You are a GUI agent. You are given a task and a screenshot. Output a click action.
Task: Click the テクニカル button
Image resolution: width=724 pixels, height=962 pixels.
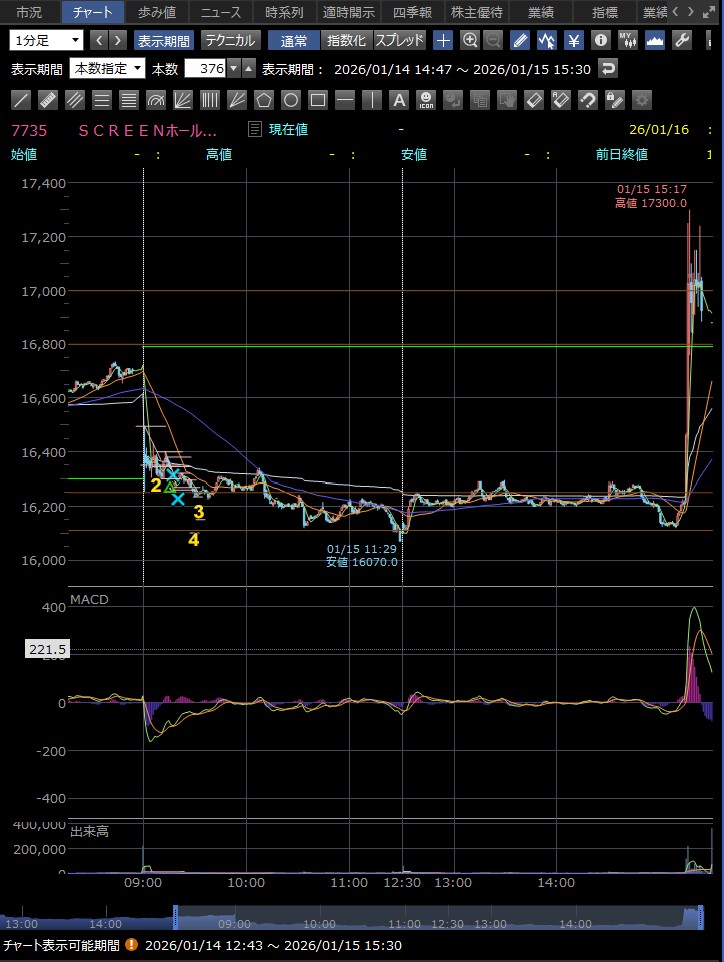click(230, 41)
